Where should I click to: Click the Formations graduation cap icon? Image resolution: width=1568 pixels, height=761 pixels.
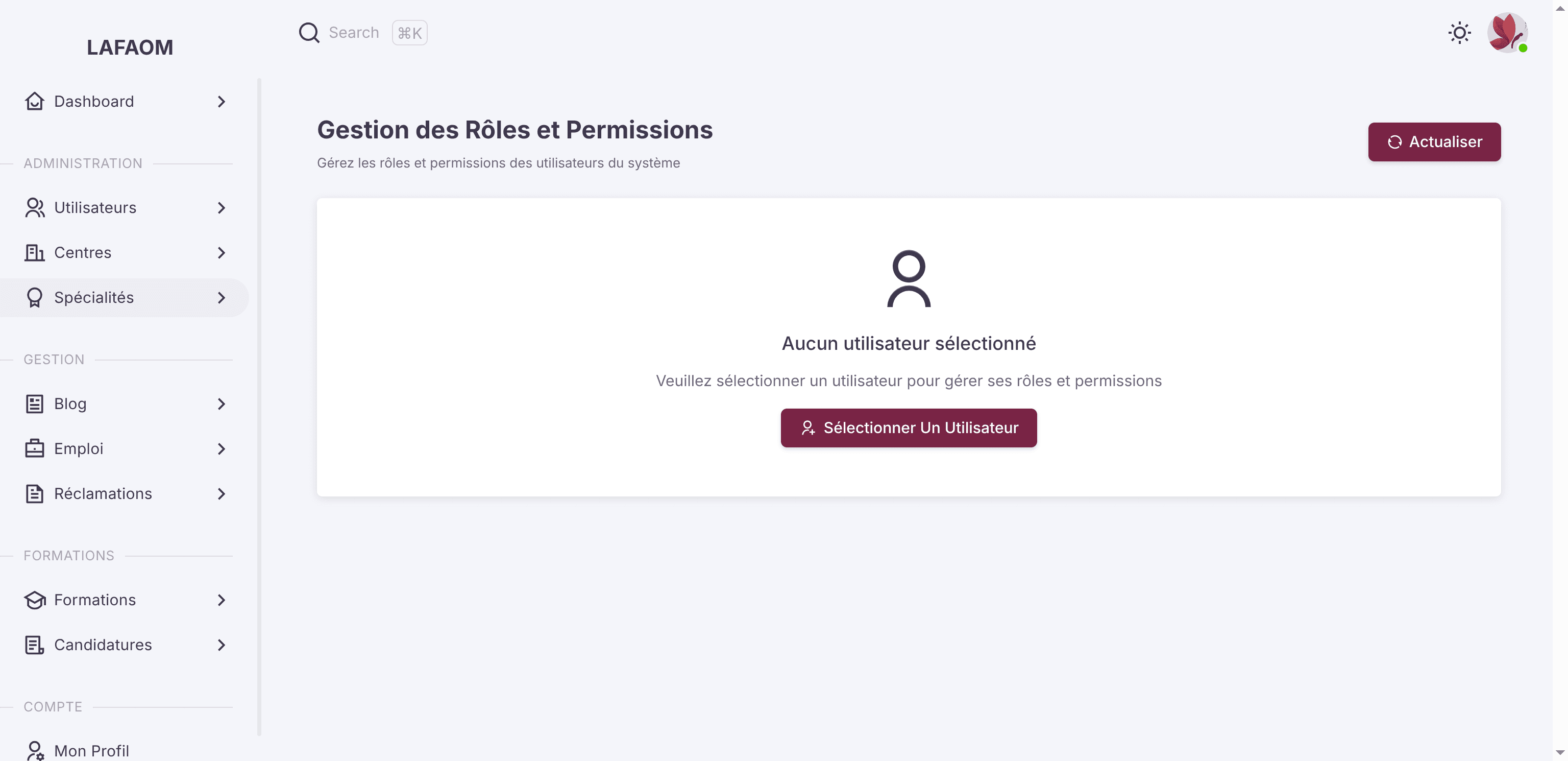(x=35, y=600)
